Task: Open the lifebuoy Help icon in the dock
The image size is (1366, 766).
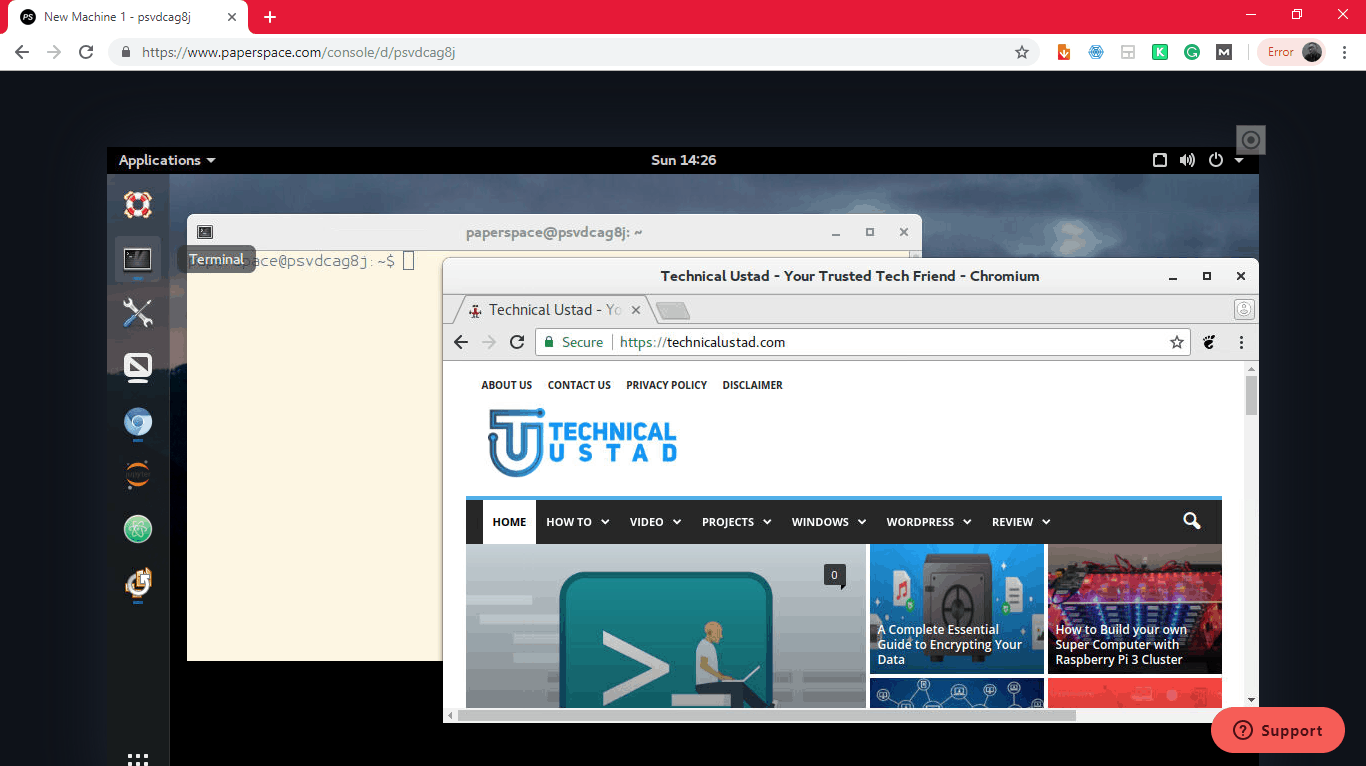Action: tap(137, 205)
